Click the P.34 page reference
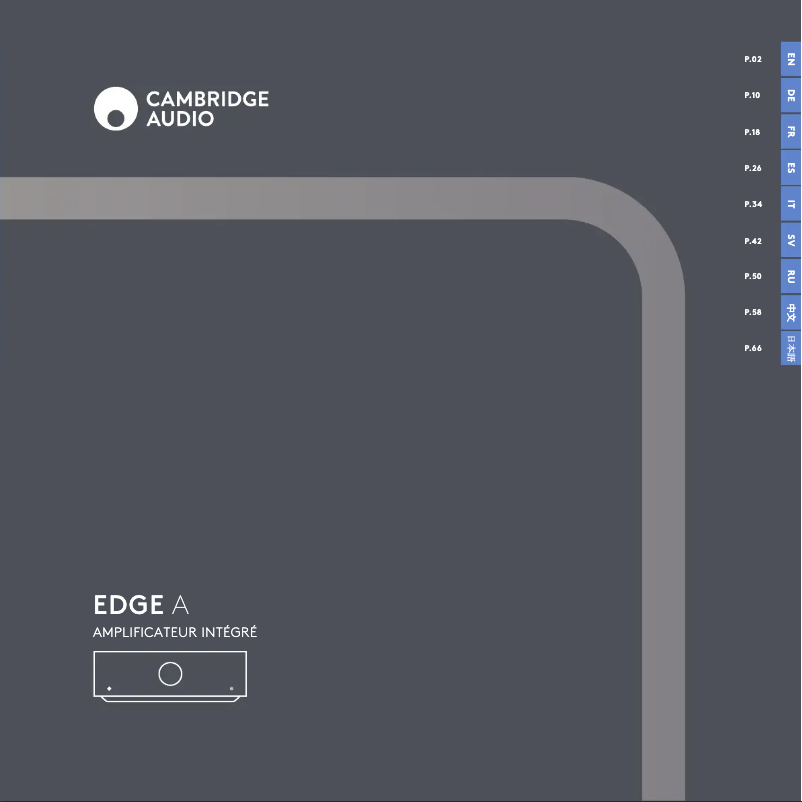The height and width of the screenshot is (802, 802). (753, 204)
